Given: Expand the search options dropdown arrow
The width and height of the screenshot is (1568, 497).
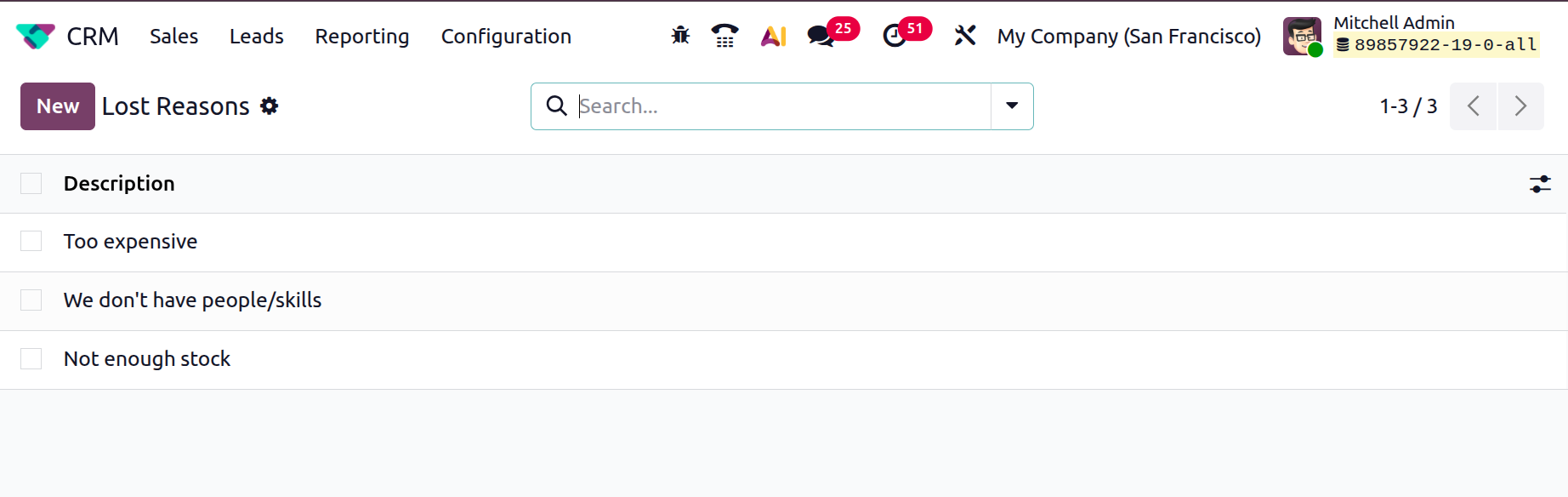Looking at the screenshot, I should coord(1012,106).
